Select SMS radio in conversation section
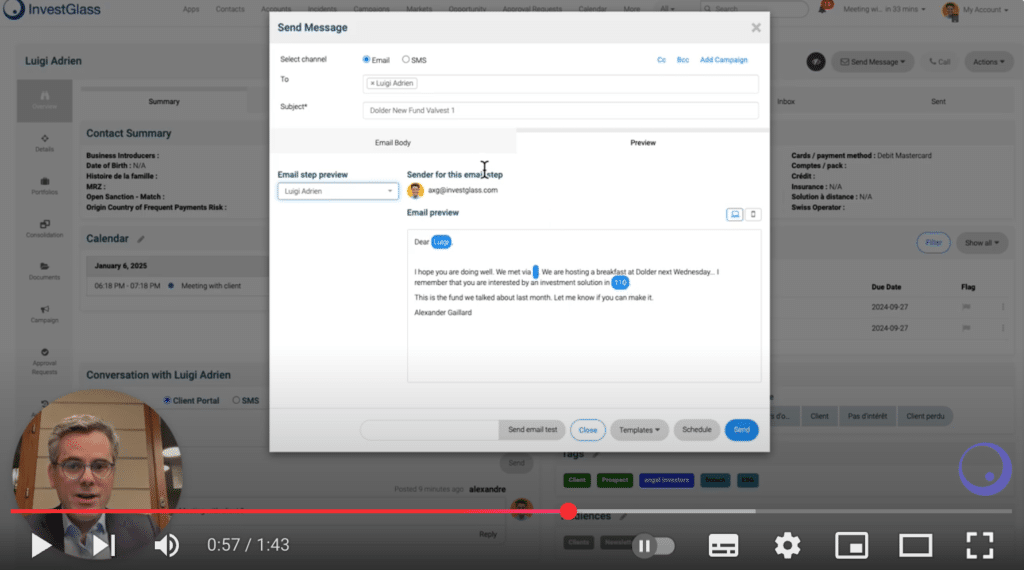Image resolution: width=1024 pixels, height=570 pixels. [236, 400]
